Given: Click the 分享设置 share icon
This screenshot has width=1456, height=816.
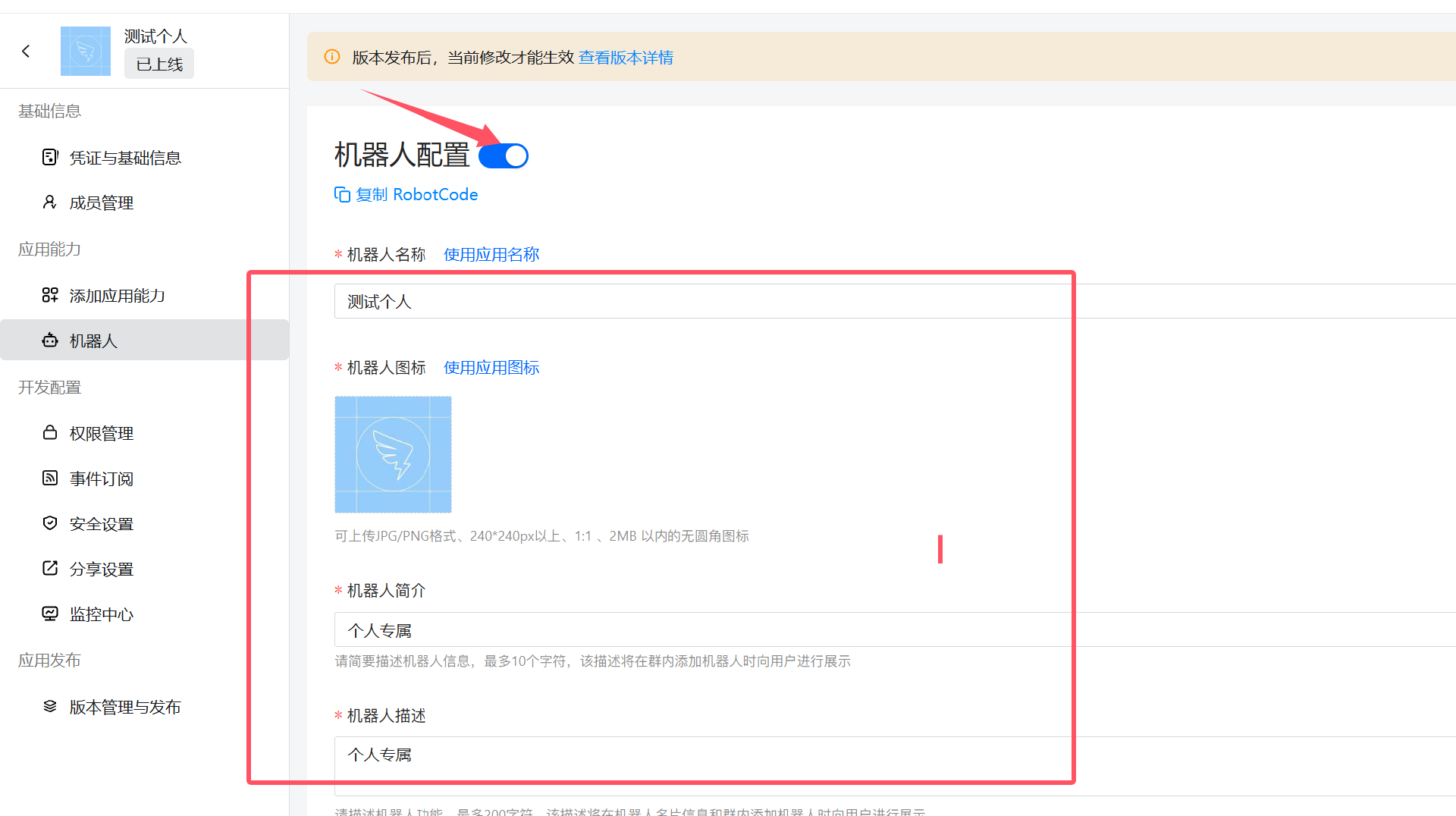Looking at the screenshot, I should [x=50, y=568].
